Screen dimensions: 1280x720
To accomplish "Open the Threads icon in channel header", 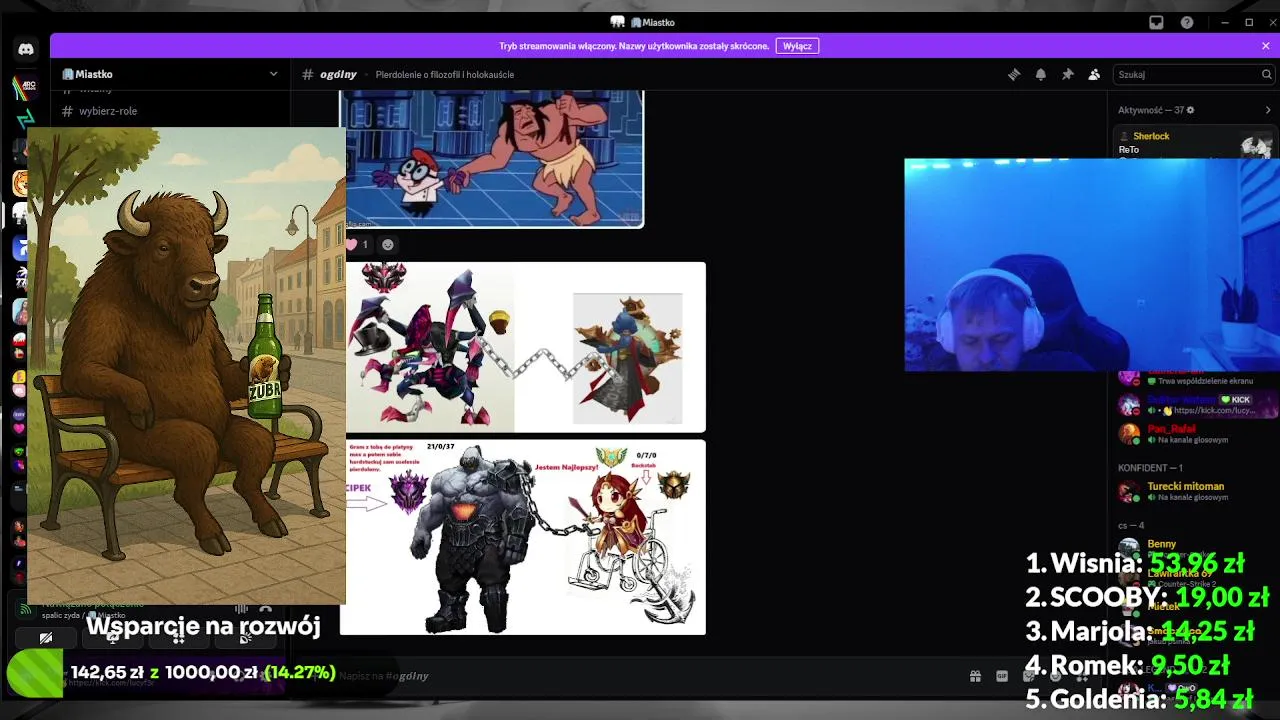I will click(x=1014, y=74).
